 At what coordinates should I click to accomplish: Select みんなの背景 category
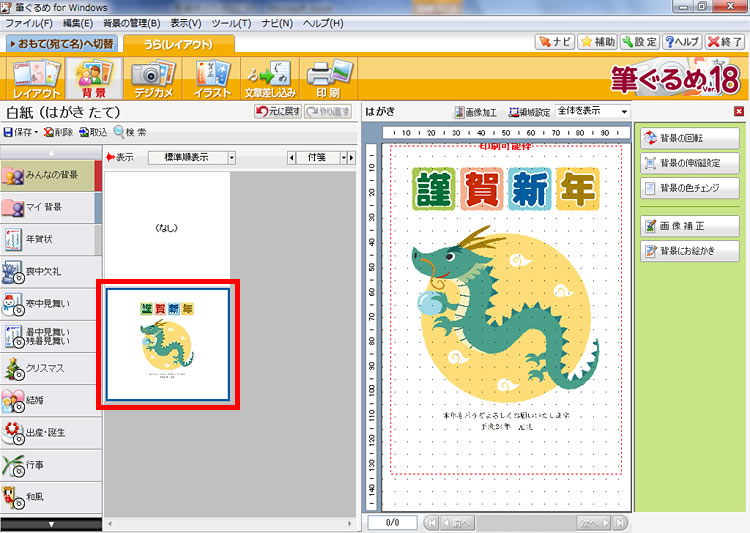(x=51, y=175)
